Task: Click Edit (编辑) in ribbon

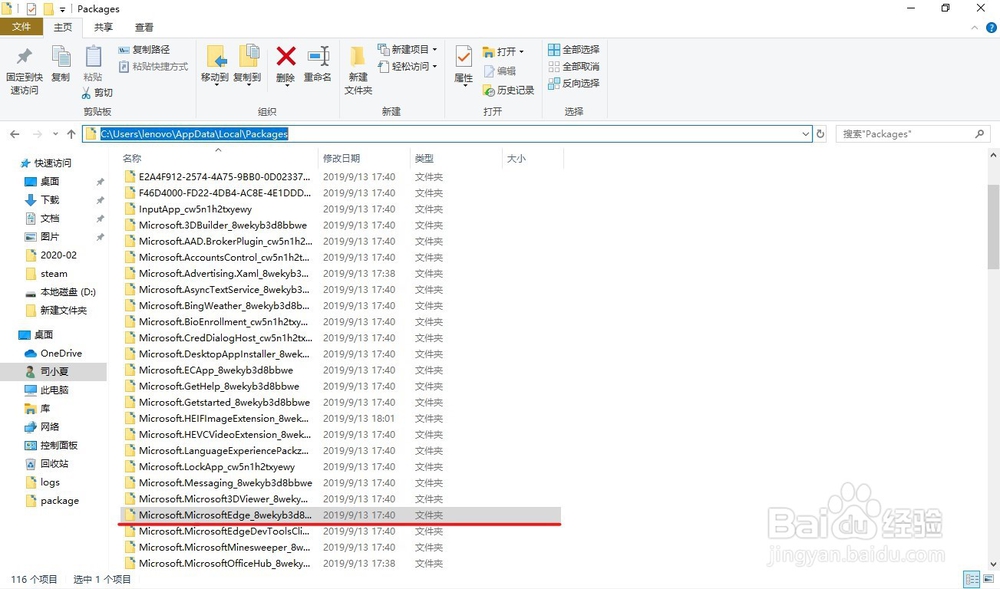Action: point(499,71)
